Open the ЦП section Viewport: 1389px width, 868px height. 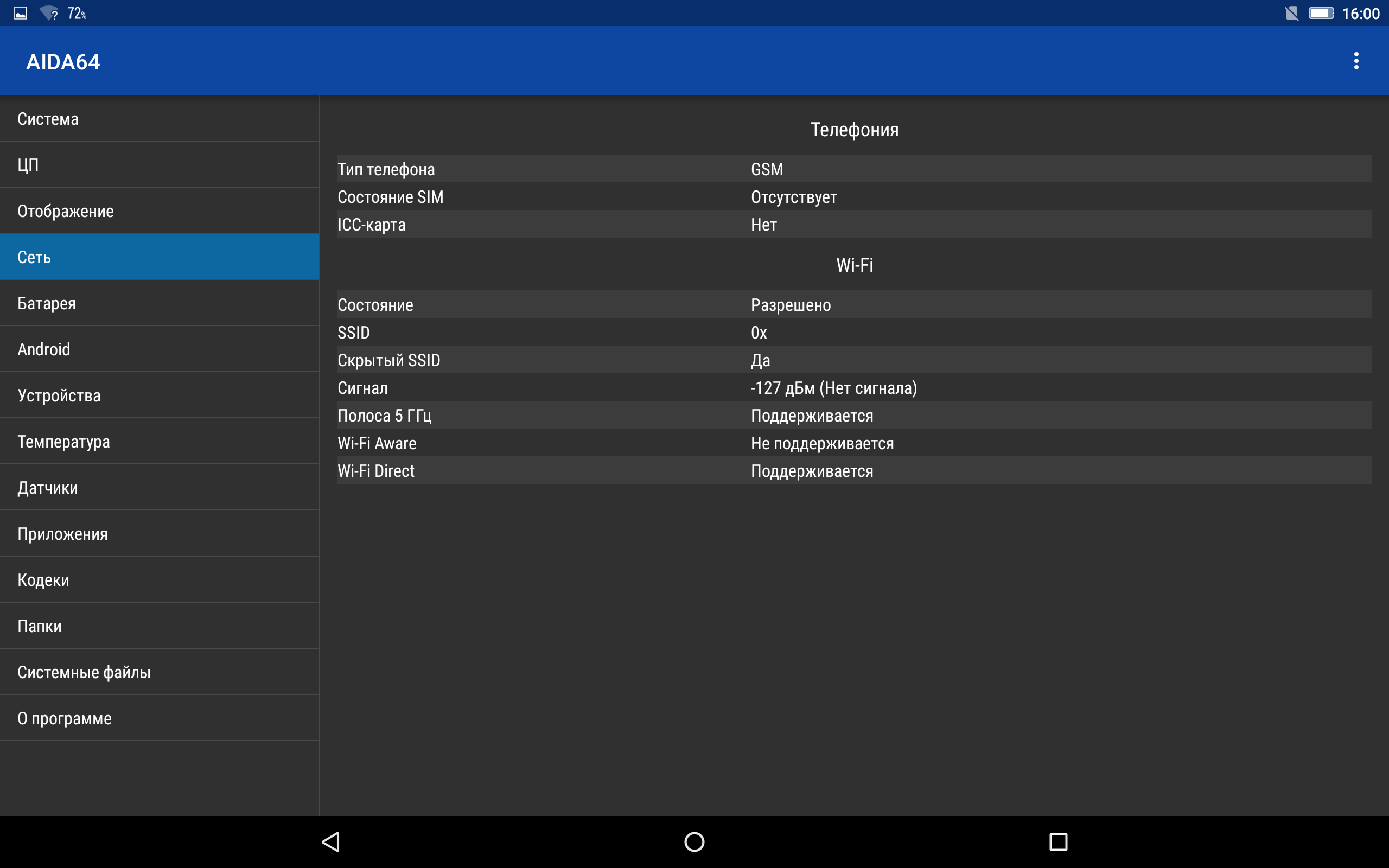tap(160, 164)
